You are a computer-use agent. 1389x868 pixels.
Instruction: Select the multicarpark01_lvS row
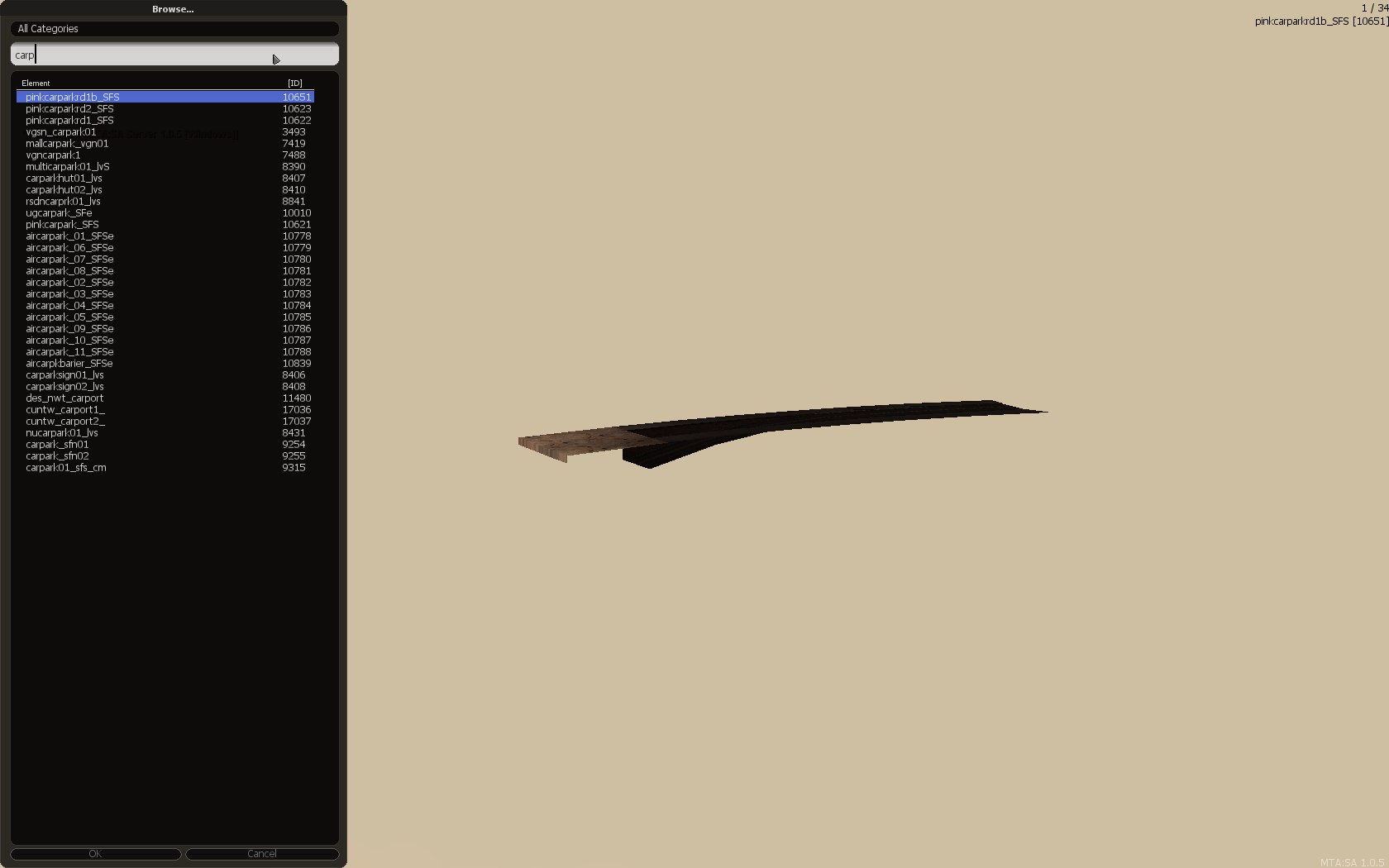coord(165,166)
